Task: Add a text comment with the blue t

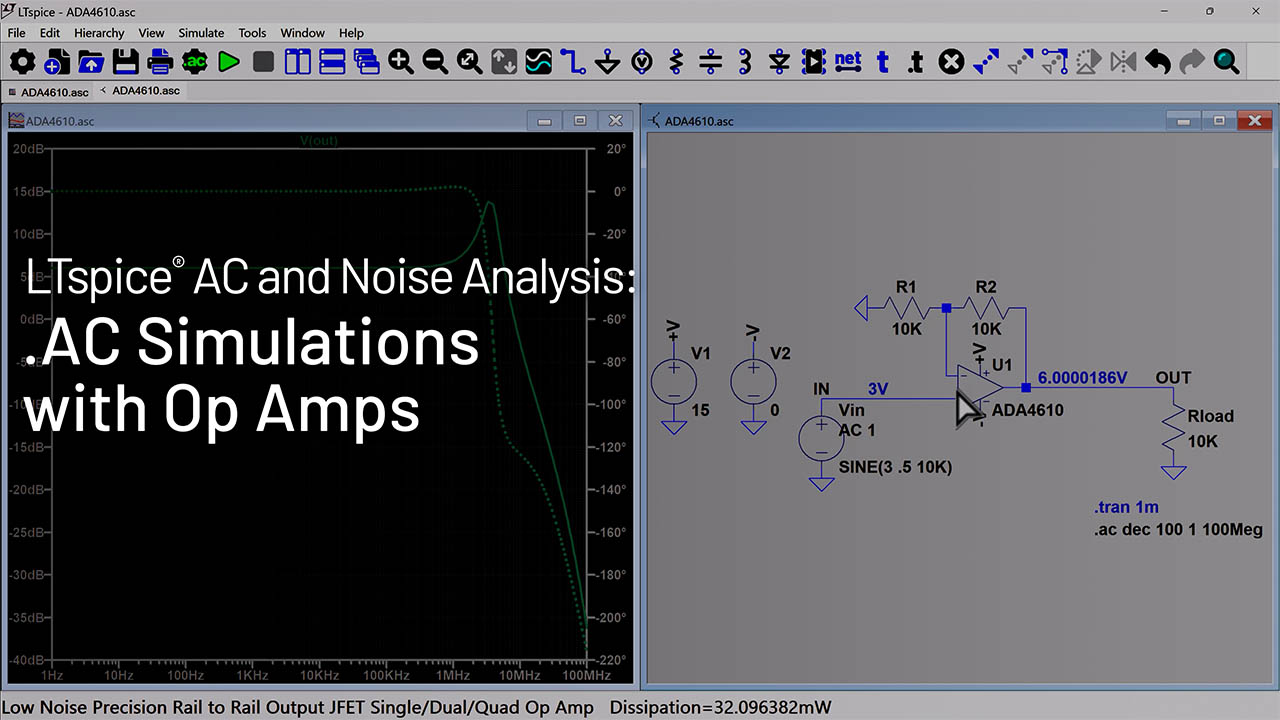Action: point(882,62)
